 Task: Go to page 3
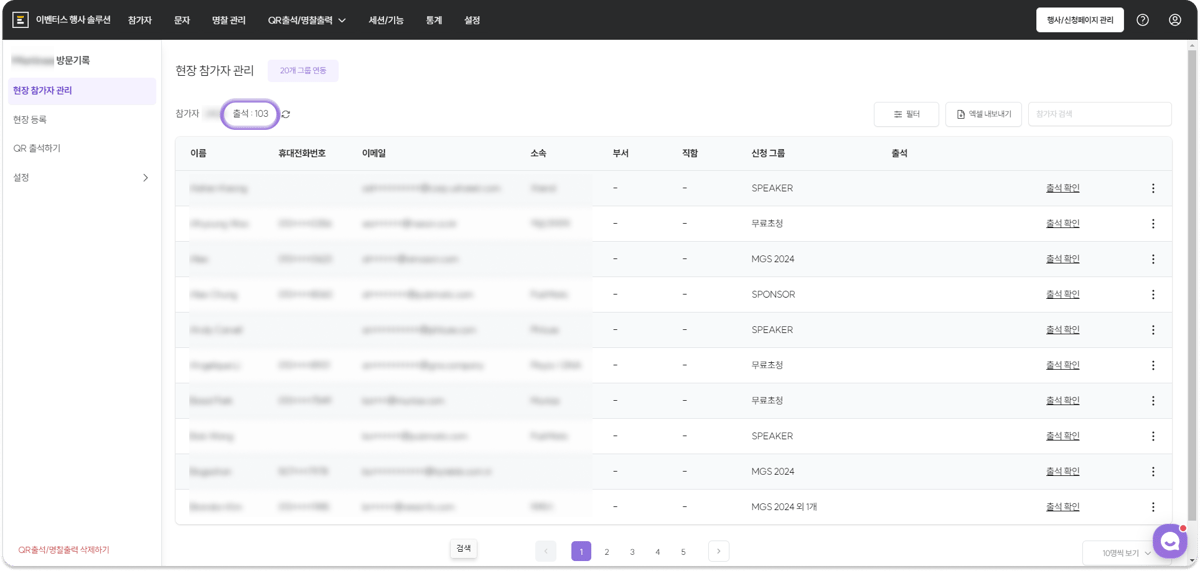coord(632,551)
